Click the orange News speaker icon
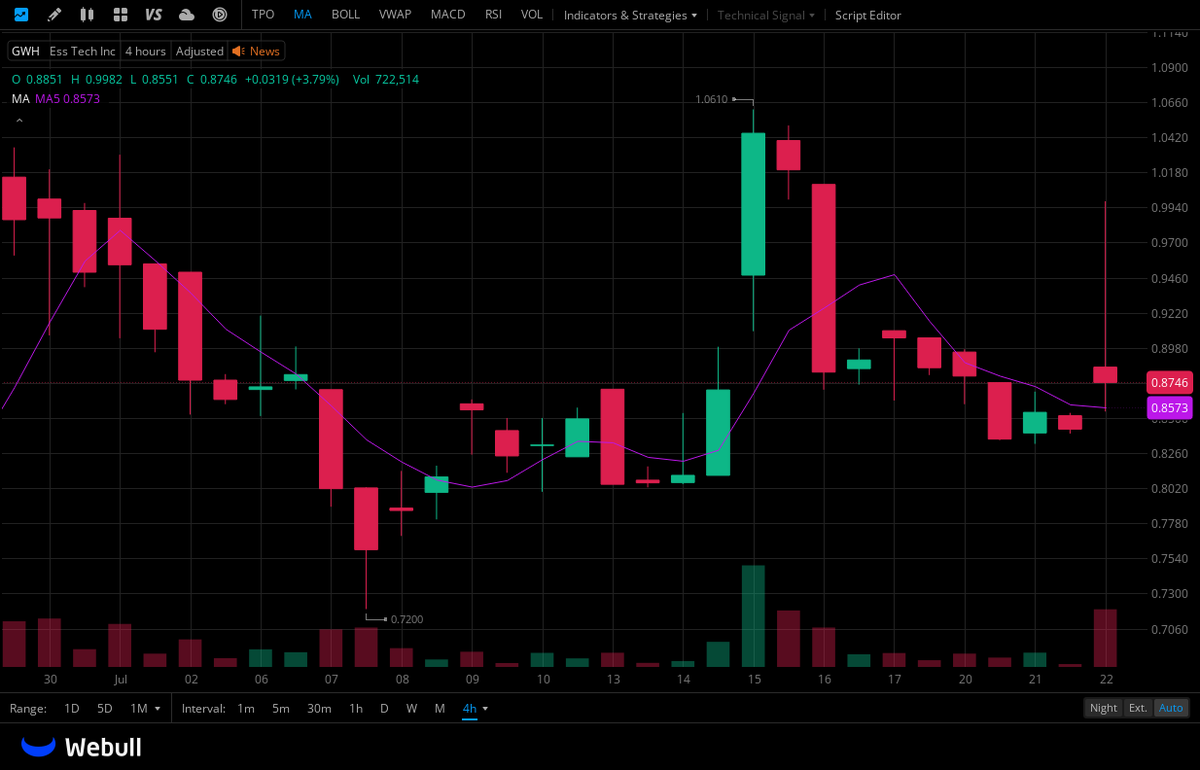The image size is (1200, 770). coord(238,51)
